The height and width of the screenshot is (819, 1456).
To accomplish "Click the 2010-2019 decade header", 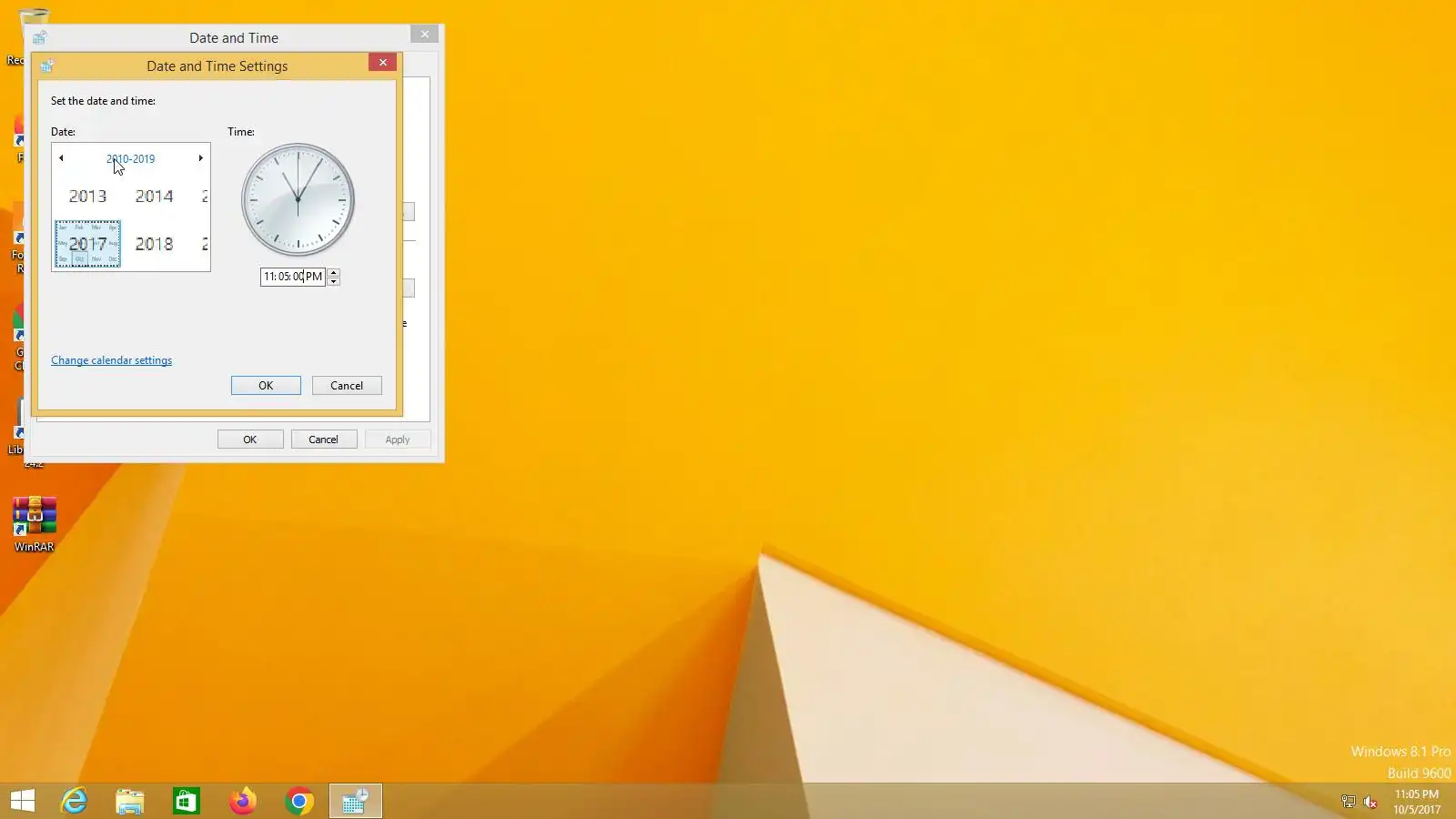I will pyautogui.click(x=131, y=158).
